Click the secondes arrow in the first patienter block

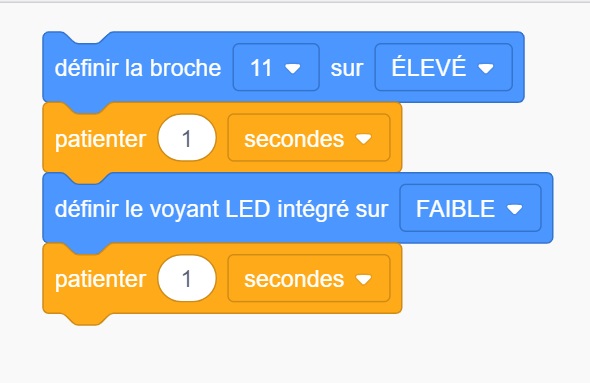coord(364,139)
